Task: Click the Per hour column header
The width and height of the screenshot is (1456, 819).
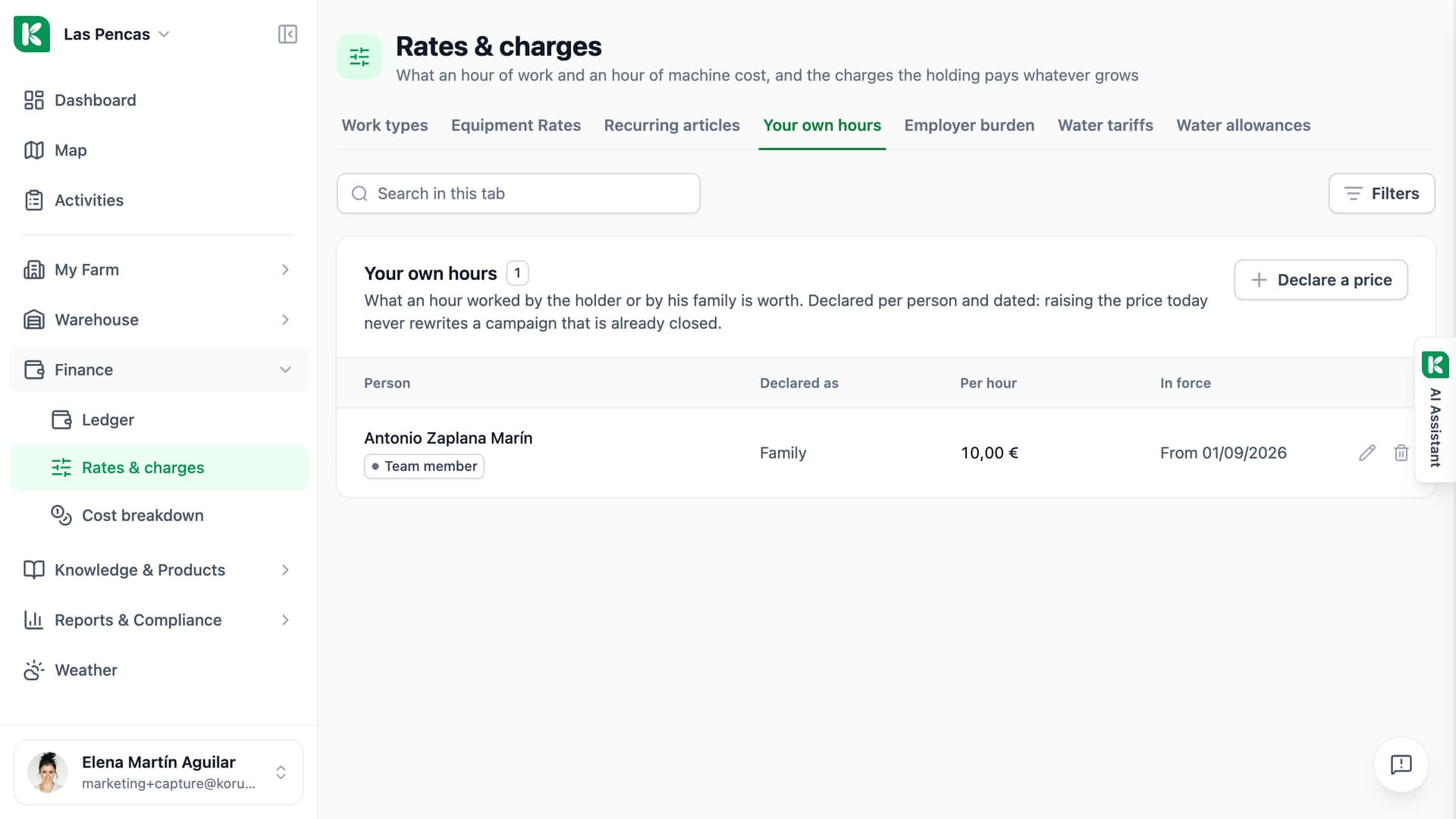Action: (x=988, y=383)
